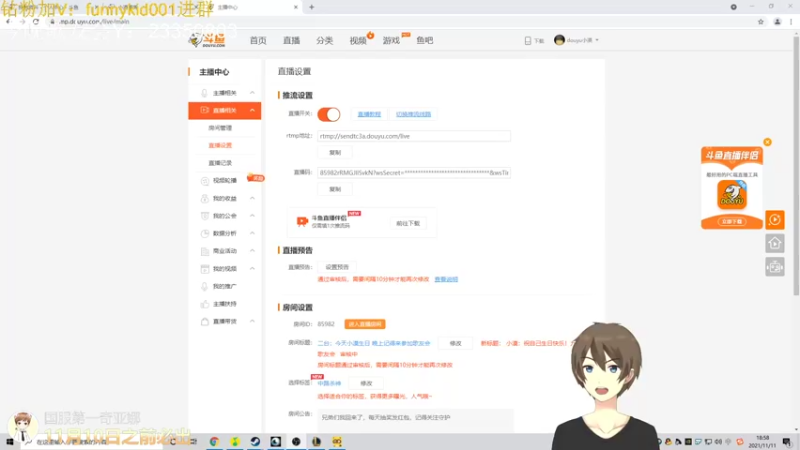Click 修改 next to the room title
Image resolution: width=800 pixels, height=450 pixels.
(455, 343)
